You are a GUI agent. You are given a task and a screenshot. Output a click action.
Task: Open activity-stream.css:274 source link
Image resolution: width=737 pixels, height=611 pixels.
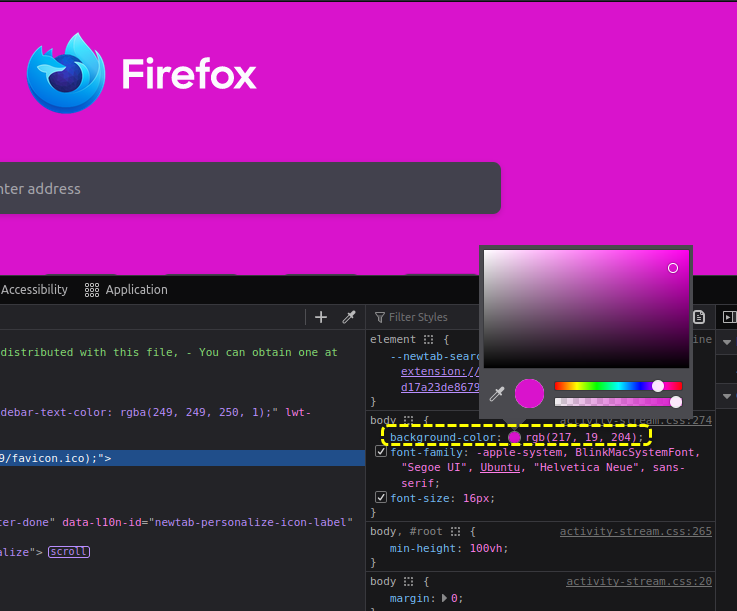coord(635,420)
